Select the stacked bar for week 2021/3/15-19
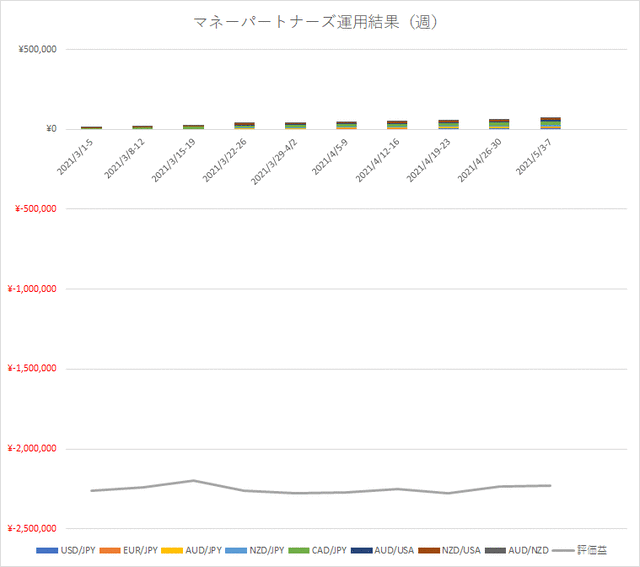640x567 pixels. (x=193, y=127)
